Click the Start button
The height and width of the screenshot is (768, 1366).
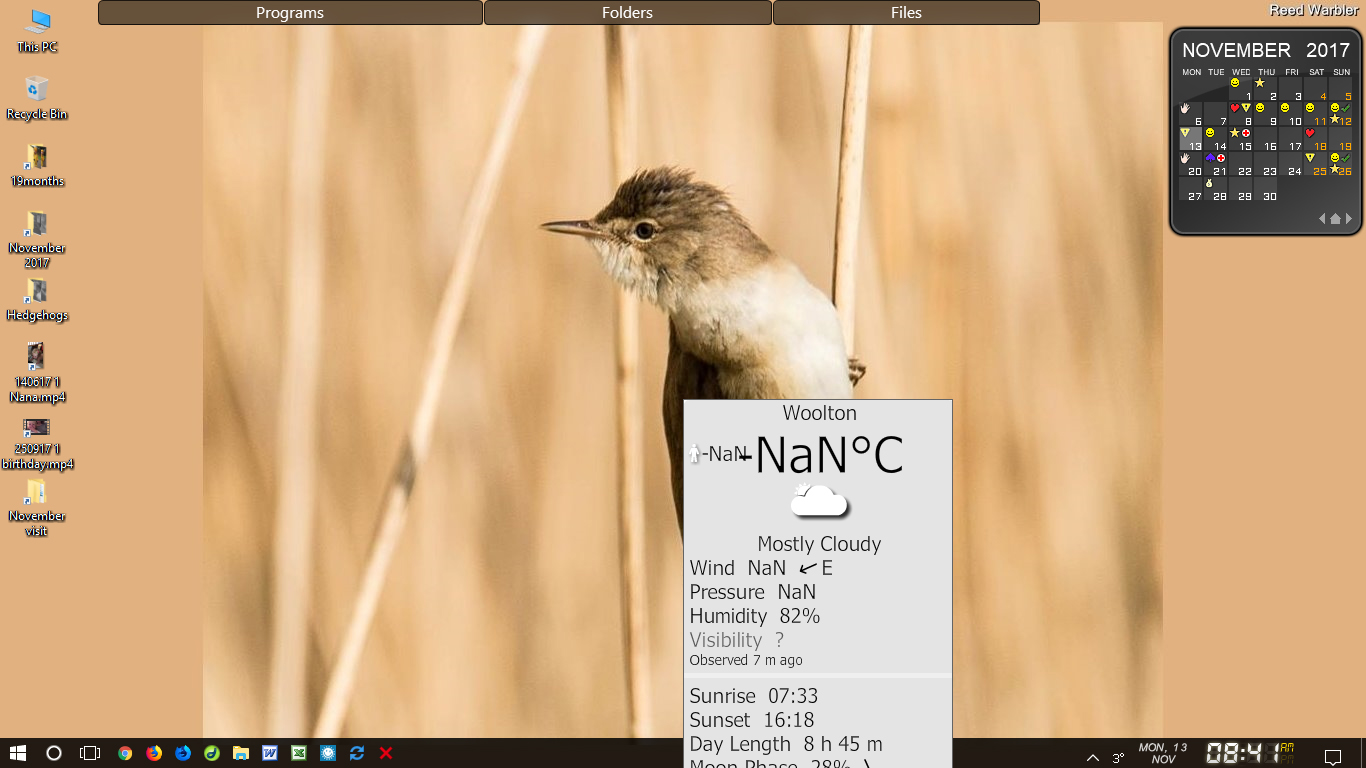[x=17, y=753]
